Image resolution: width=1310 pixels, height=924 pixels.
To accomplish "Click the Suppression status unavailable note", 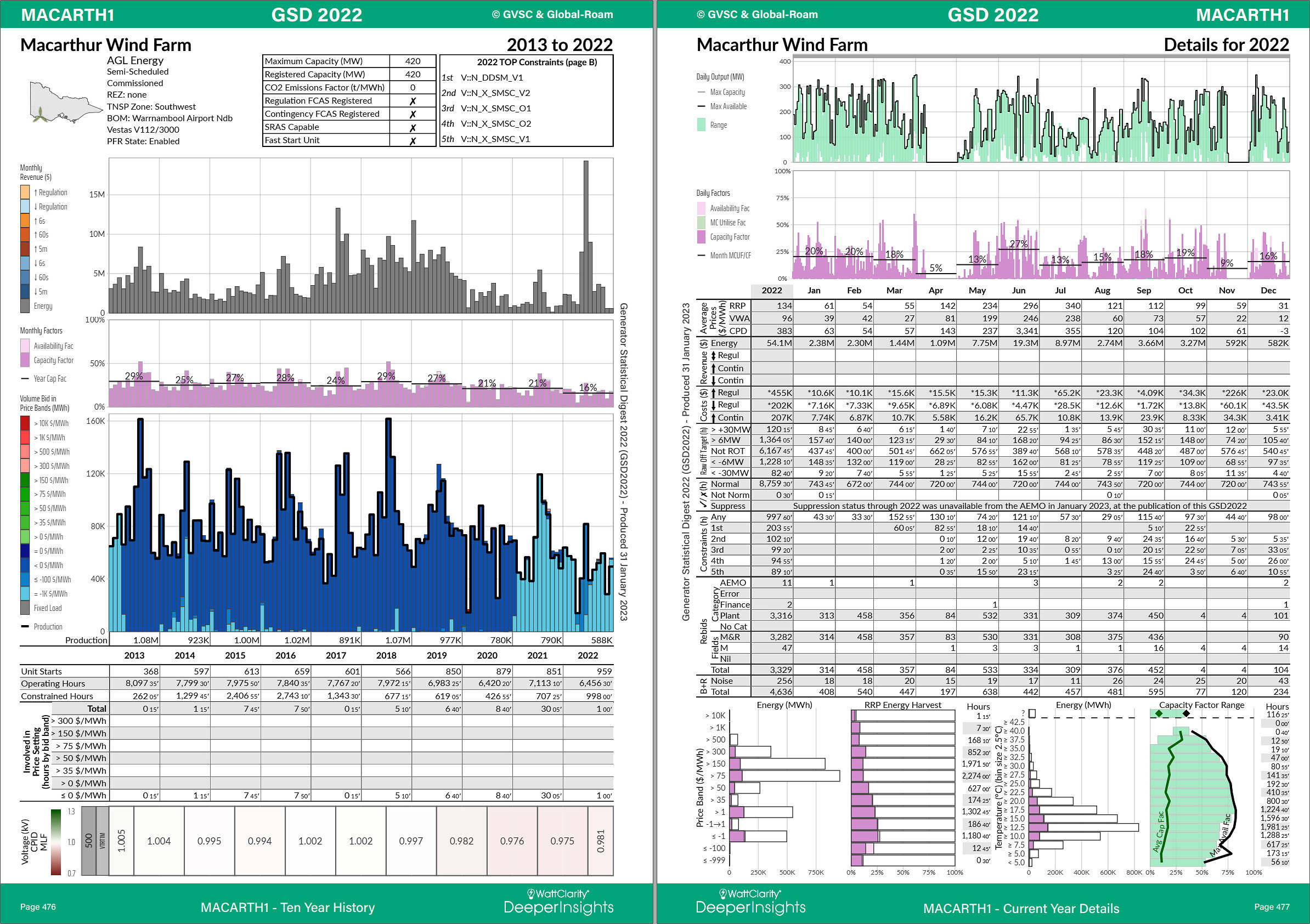I will point(1020,506).
